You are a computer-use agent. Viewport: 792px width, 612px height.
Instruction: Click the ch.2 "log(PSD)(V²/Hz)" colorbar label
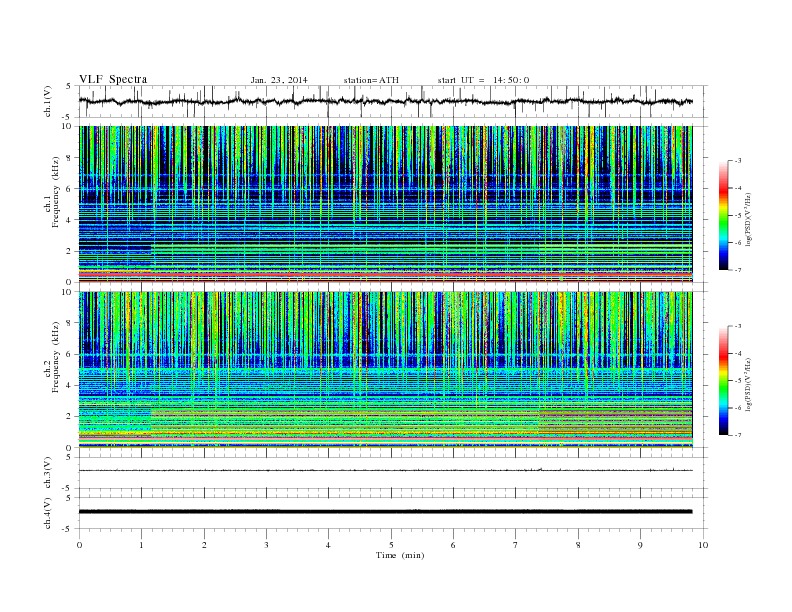click(748, 383)
